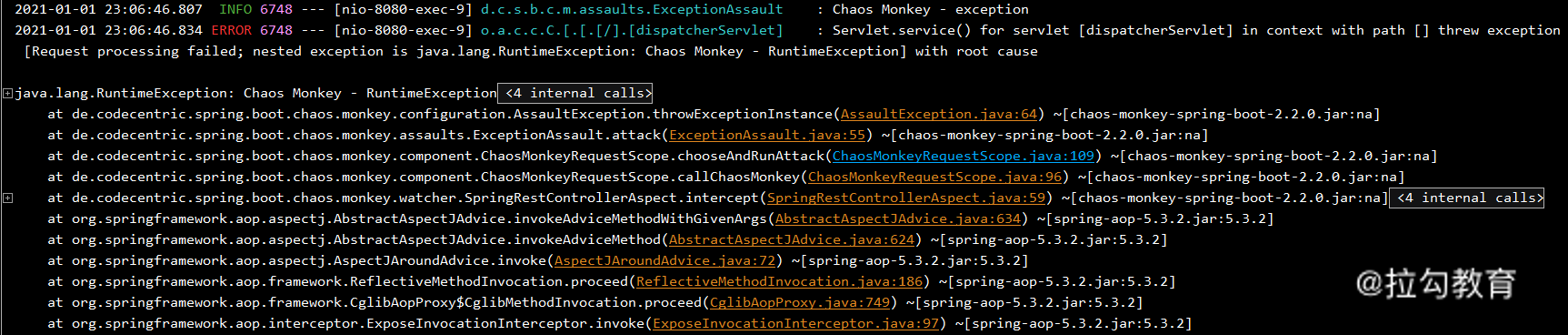The height and width of the screenshot is (335, 1568).
Task: Click the d.c.s.b.c.m.assaults.ExceptionAssault logger name
Action: click(632, 9)
